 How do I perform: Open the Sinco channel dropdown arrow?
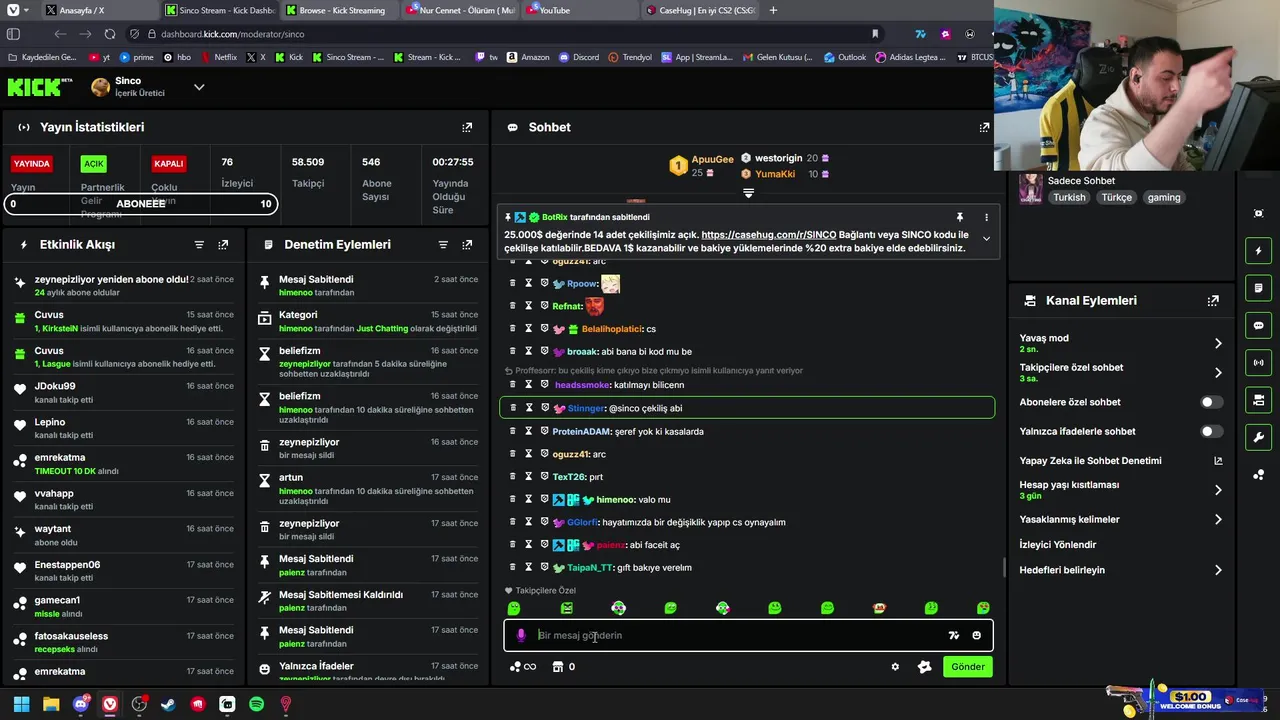(199, 87)
